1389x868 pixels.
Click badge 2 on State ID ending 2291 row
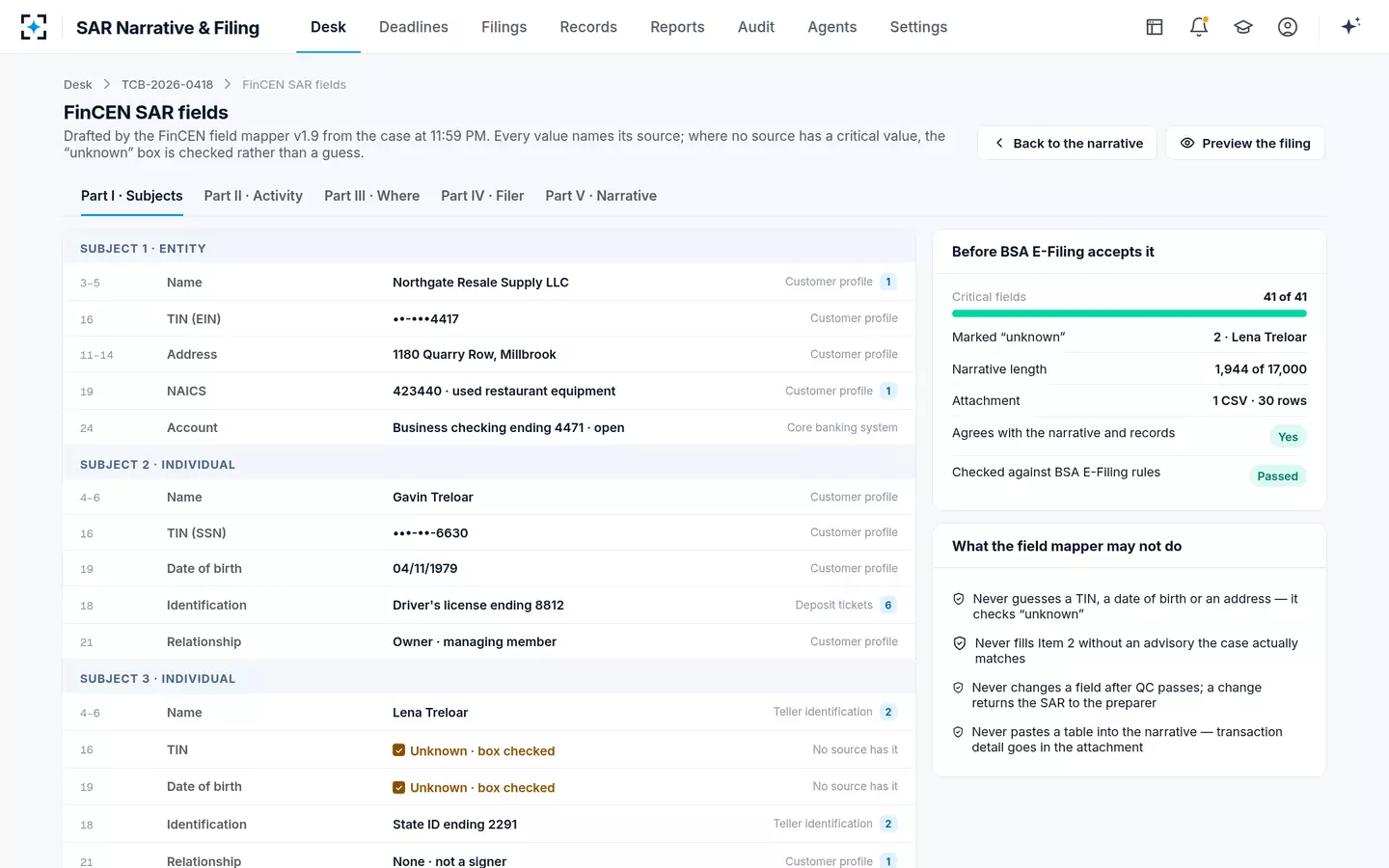[888, 824]
